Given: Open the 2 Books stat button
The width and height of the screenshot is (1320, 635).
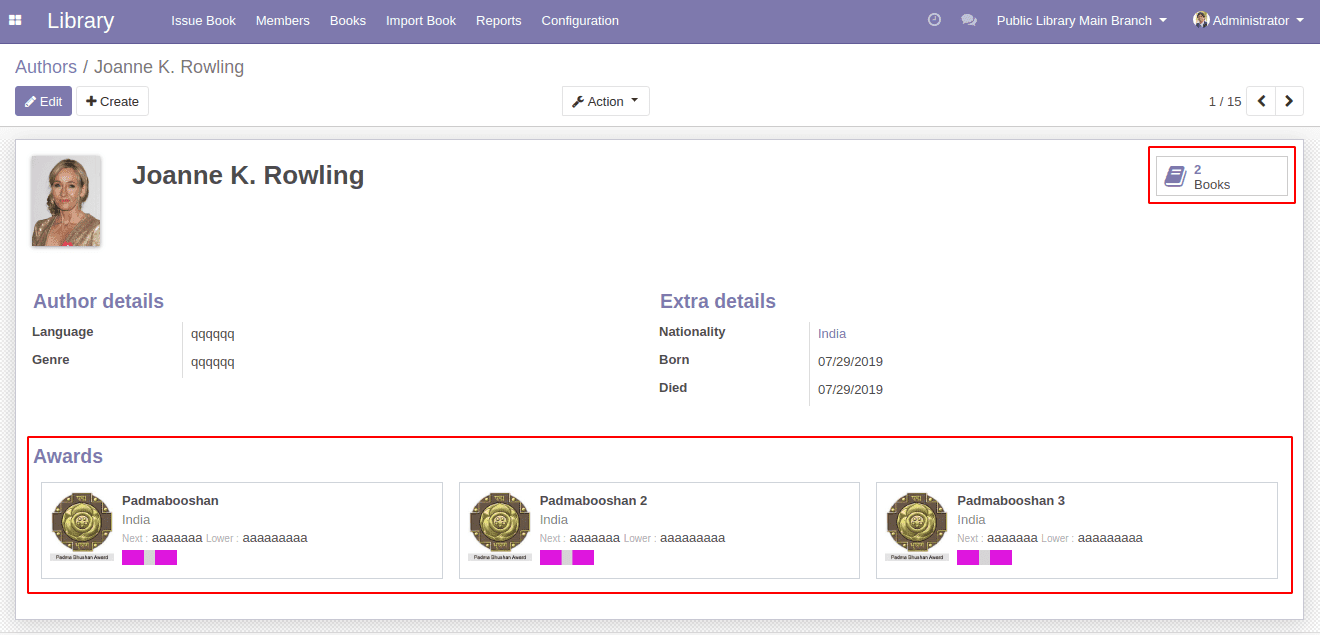Looking at the screenshot, I should (1222, 176).
